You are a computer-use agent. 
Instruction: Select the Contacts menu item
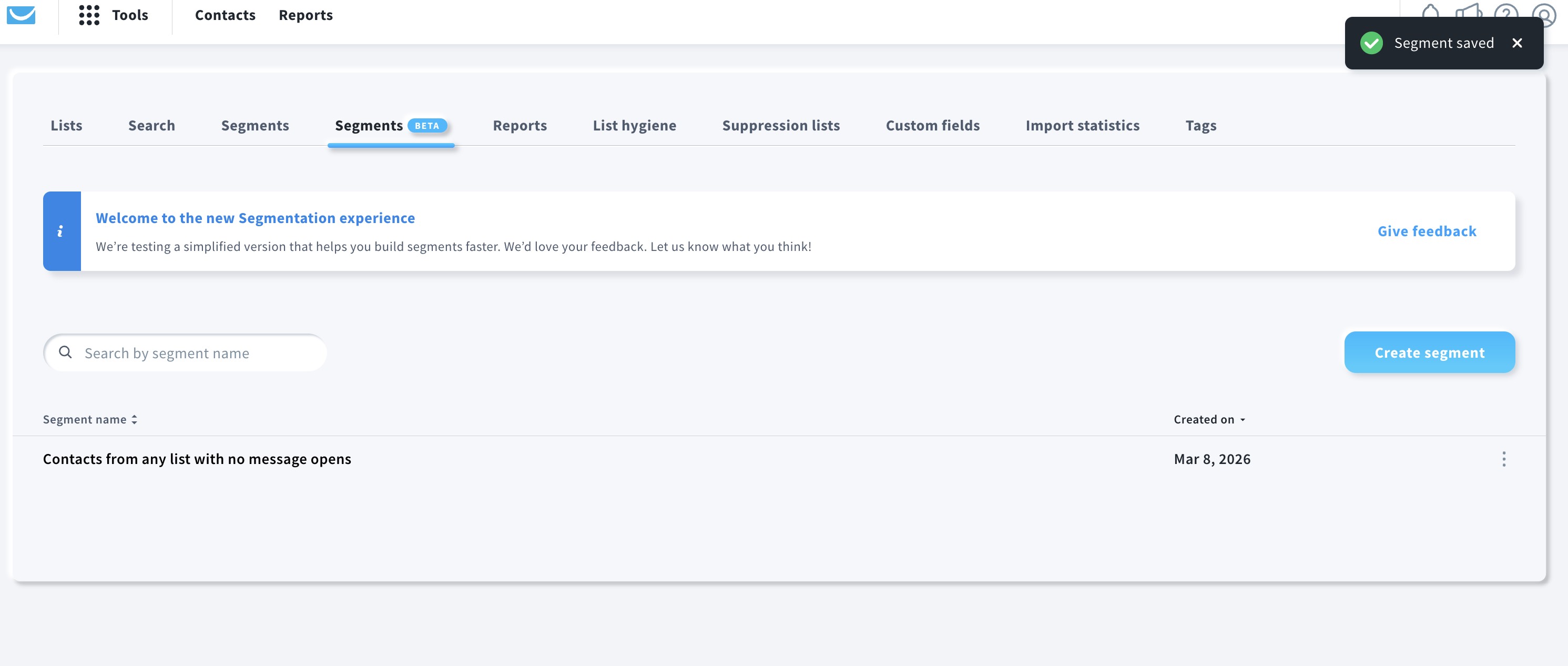(225, 15)
